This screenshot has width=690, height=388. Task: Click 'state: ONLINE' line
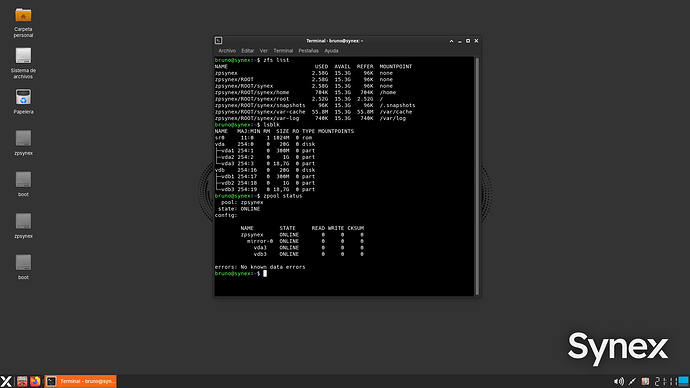[x=239, y=209]
